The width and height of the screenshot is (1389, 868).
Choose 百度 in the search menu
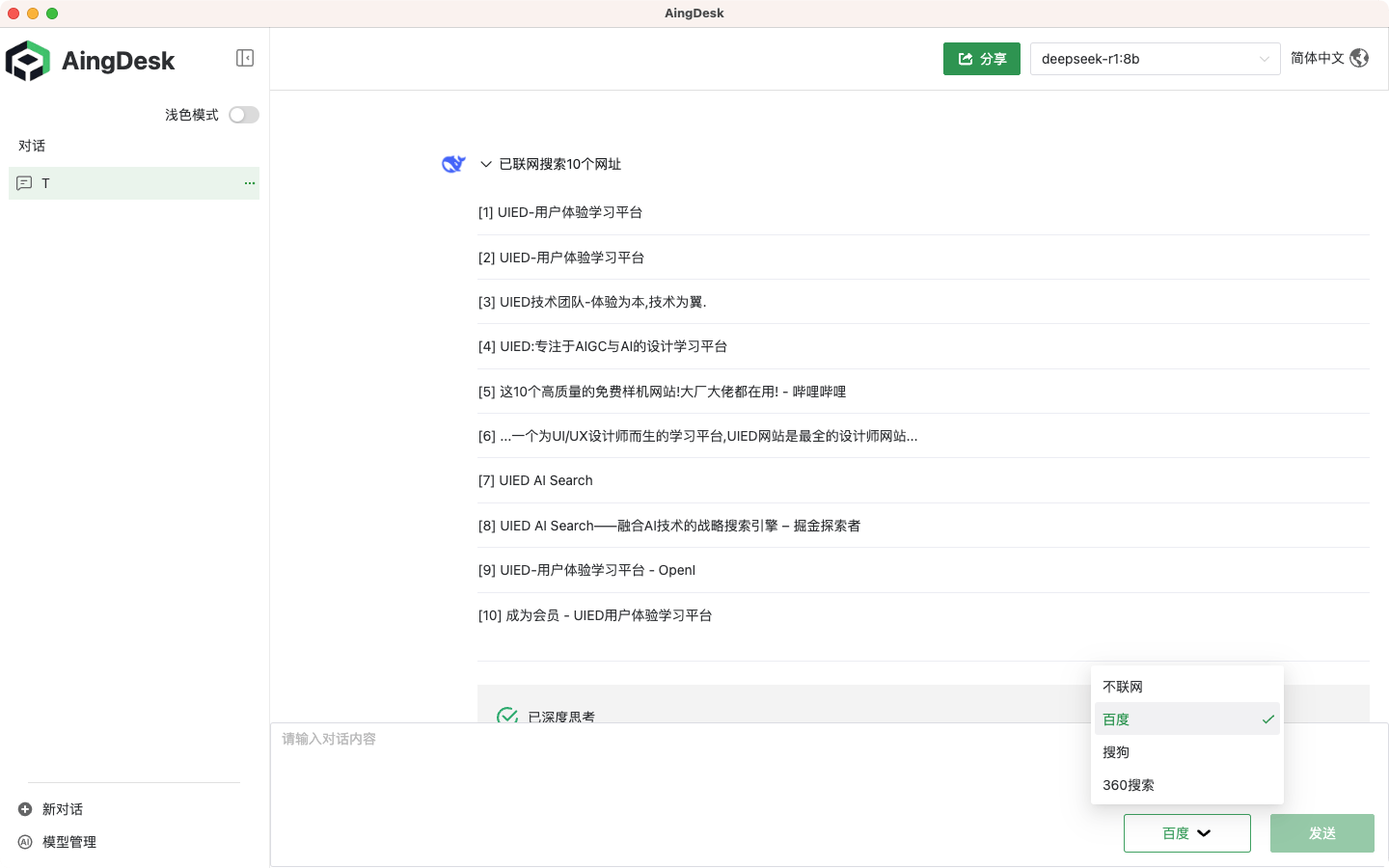pos(1186,719)
